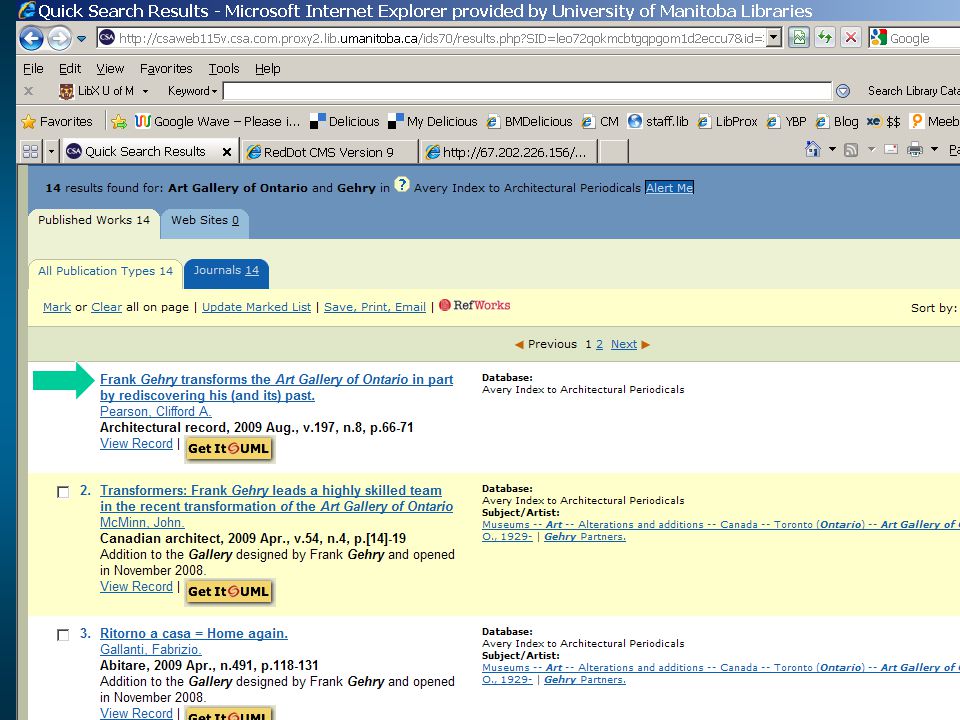The width and height of the screenshot is (960, 720).
Task: Open the Favorites menu
Action: [x=166, y=69]
